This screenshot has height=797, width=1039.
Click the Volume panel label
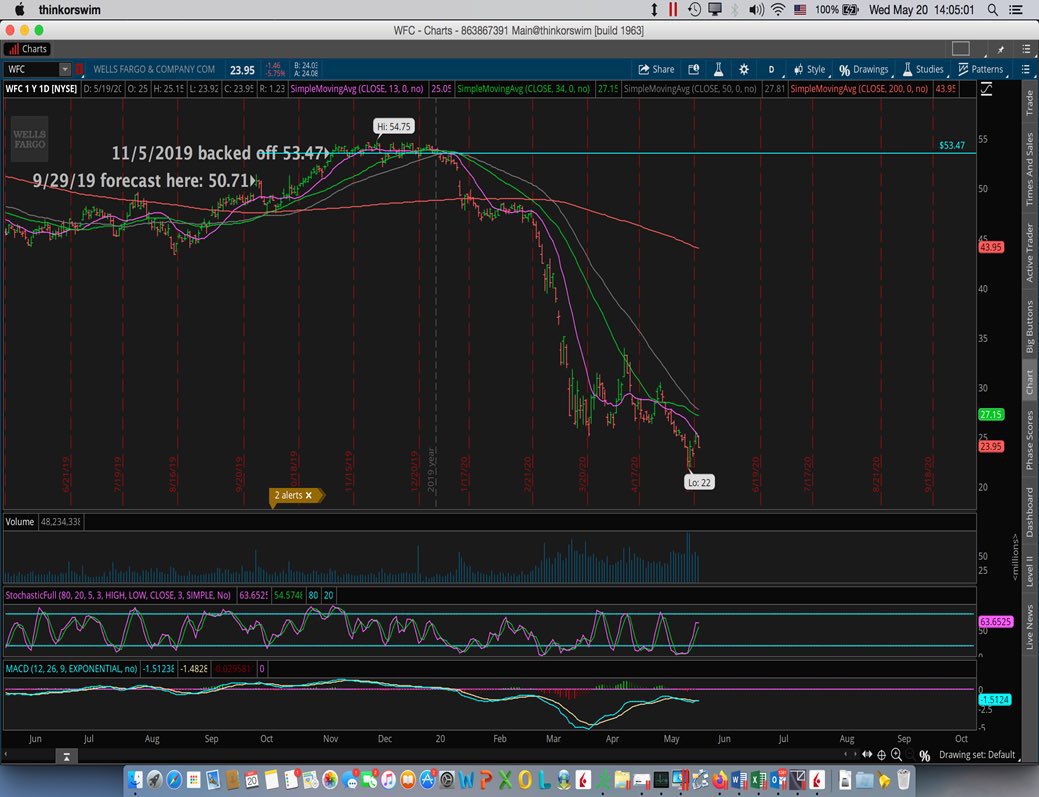tap(20, 522)
